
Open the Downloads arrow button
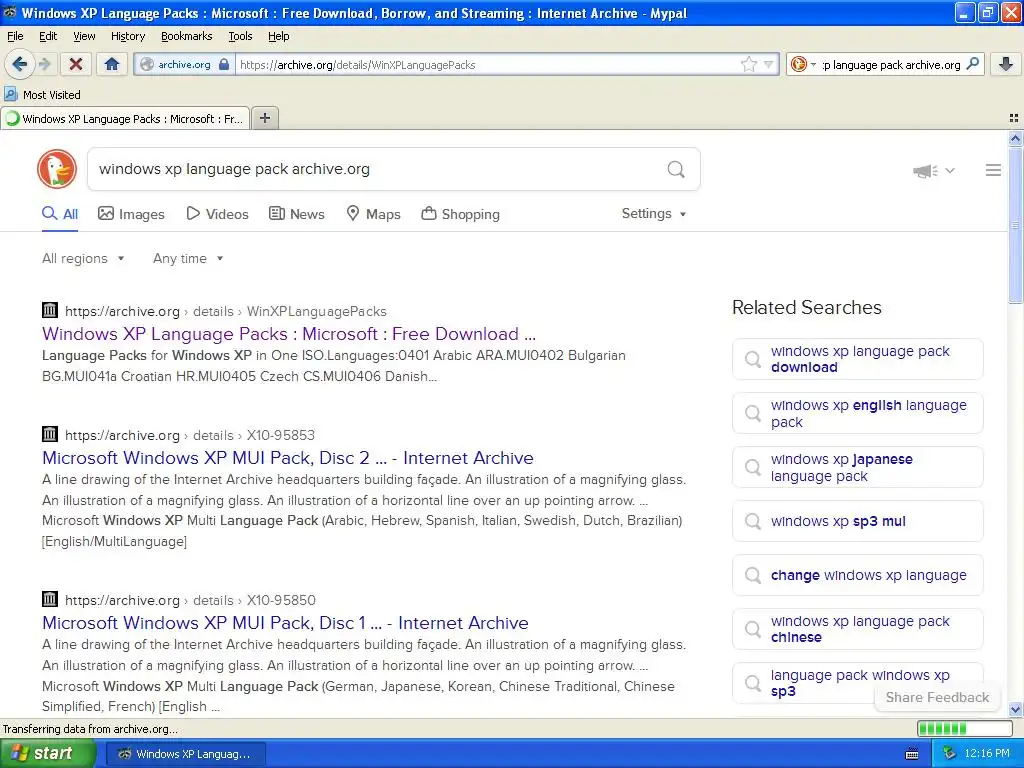pos(1006,64)
